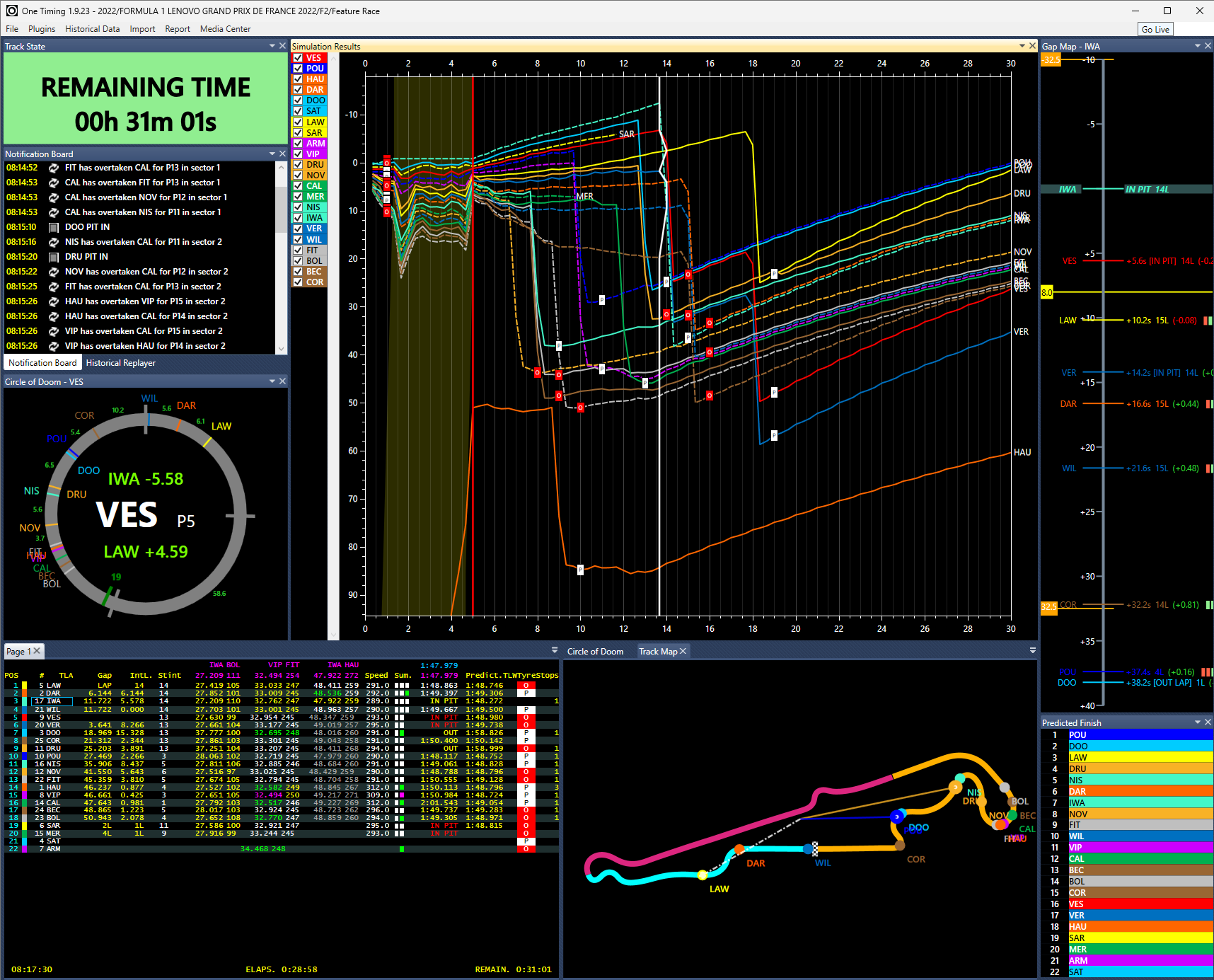Image resolution: width=1214 pixels, height=980 pixels.
Task: Click the Go Live button
Action: [x=1155, y=29]
